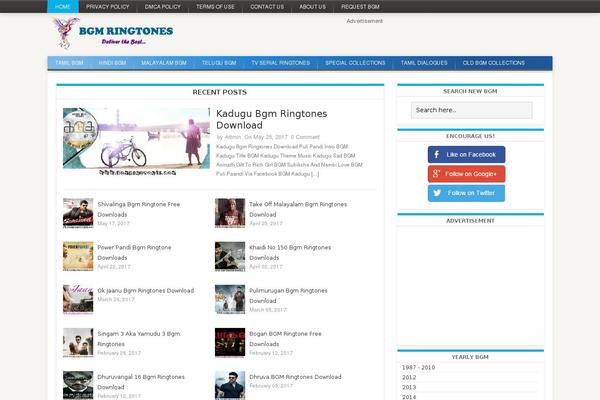Click the Like on Facebook button

click(466, 155)
